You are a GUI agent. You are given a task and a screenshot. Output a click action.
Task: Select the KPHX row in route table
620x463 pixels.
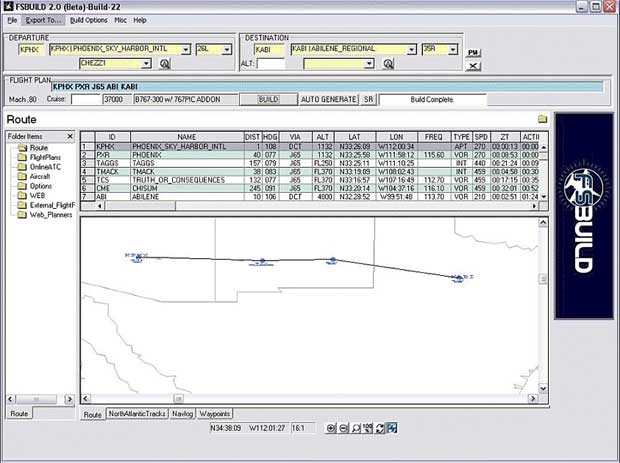click(x=310, y=147)
